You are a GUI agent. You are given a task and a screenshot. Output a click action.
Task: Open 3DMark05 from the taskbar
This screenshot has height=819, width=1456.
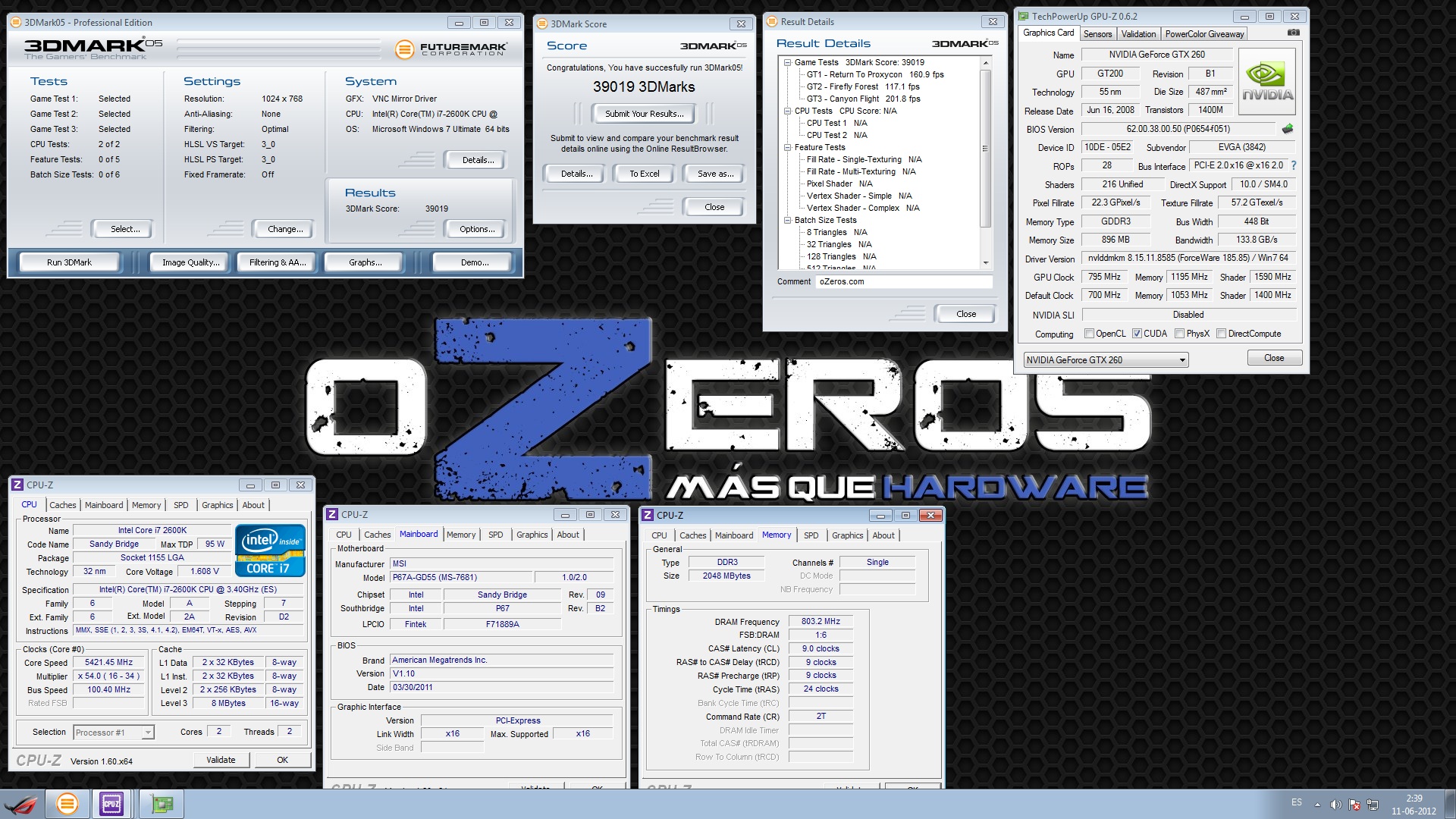tap(67, 804)
